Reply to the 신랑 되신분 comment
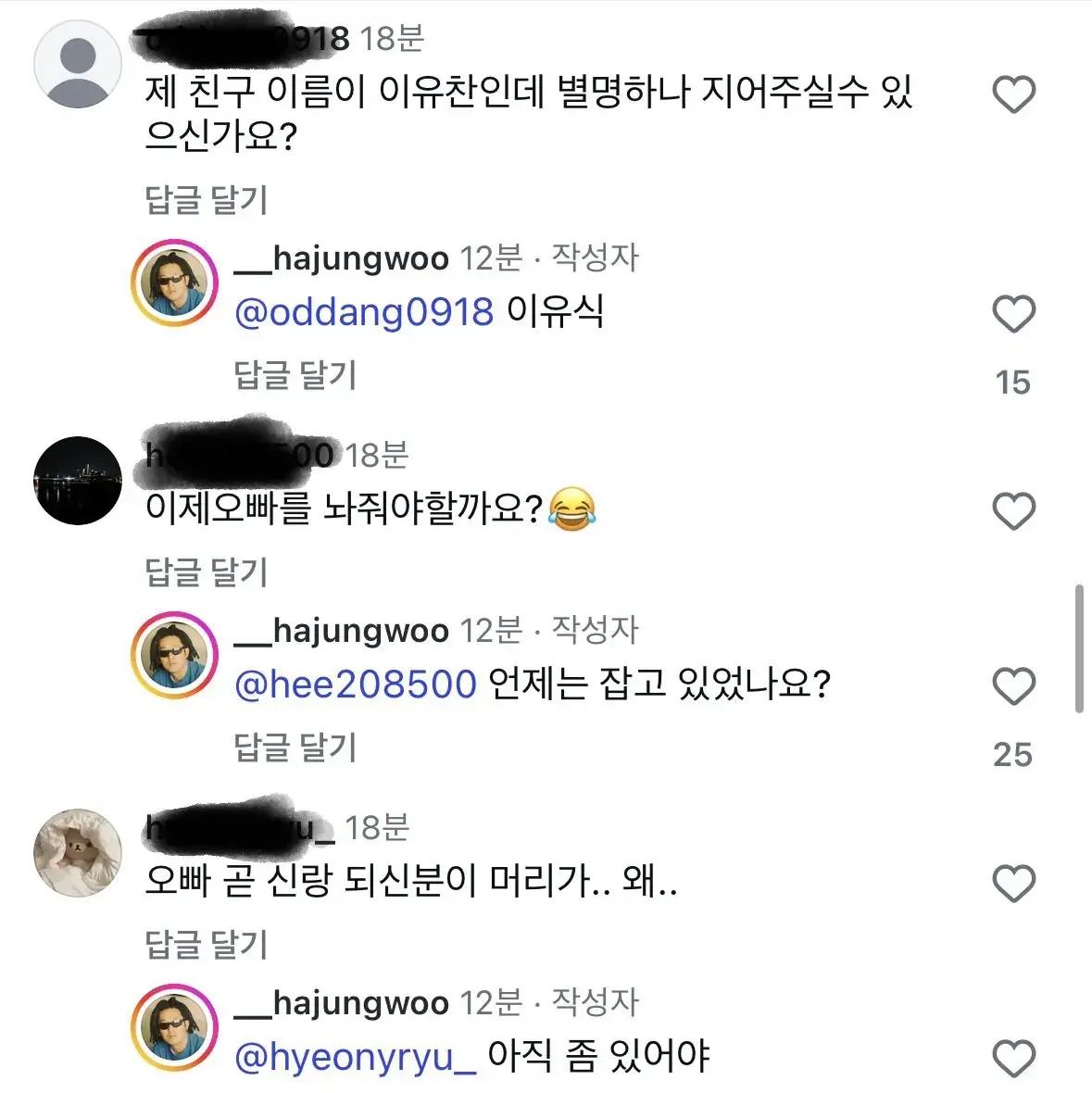 (206, 945)
